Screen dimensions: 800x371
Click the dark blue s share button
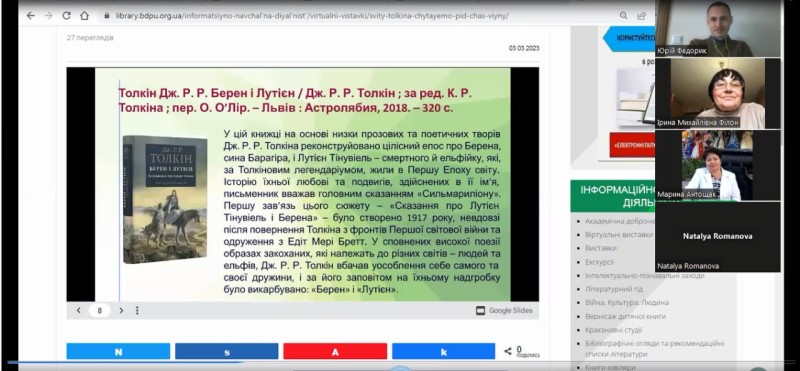click(227, 352)
